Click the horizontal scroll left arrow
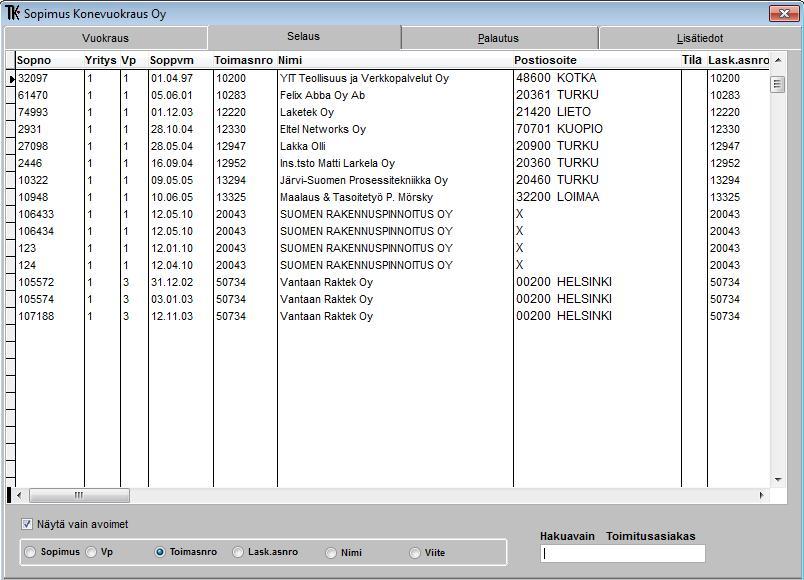 [19, 495]
